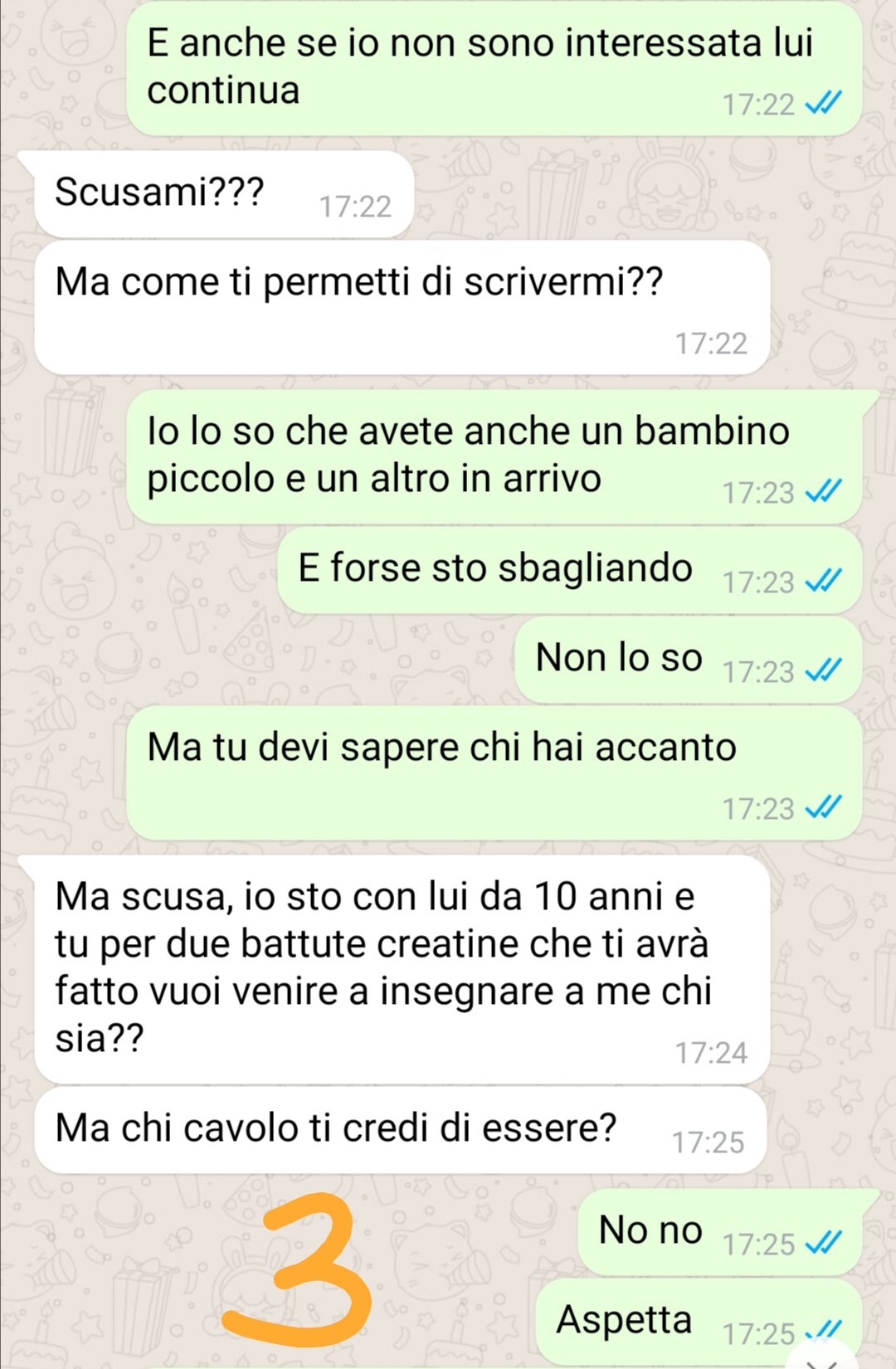The height and width of the screenshot is (1369, 896).
Task: Tap the read ticks beside 'Aspetta'
Action: coord(824,1332)
